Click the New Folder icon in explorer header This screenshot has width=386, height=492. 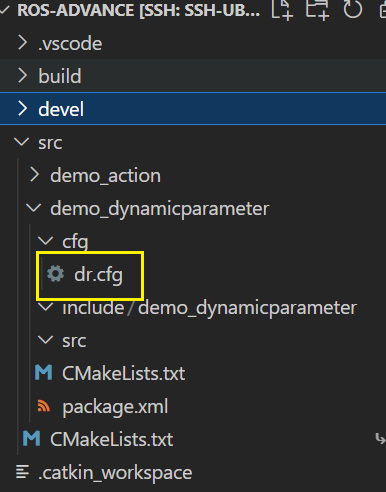pyautogui.click(x=317, y=9)
